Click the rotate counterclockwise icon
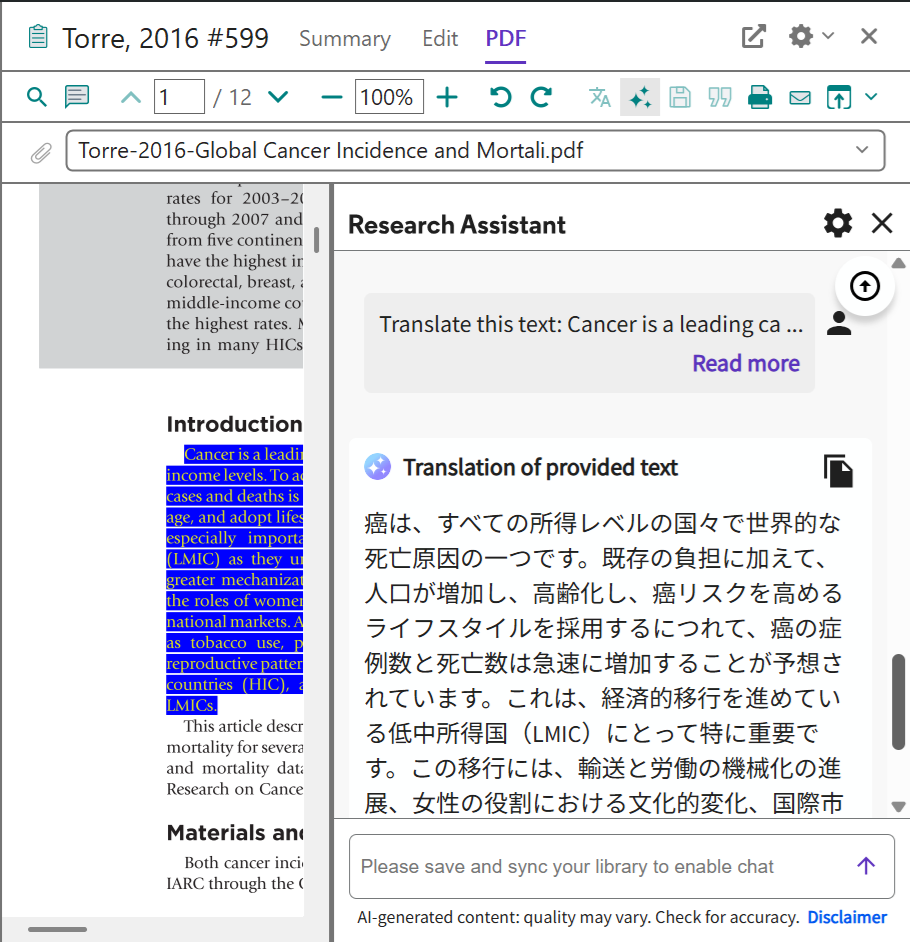 [500, 97]
